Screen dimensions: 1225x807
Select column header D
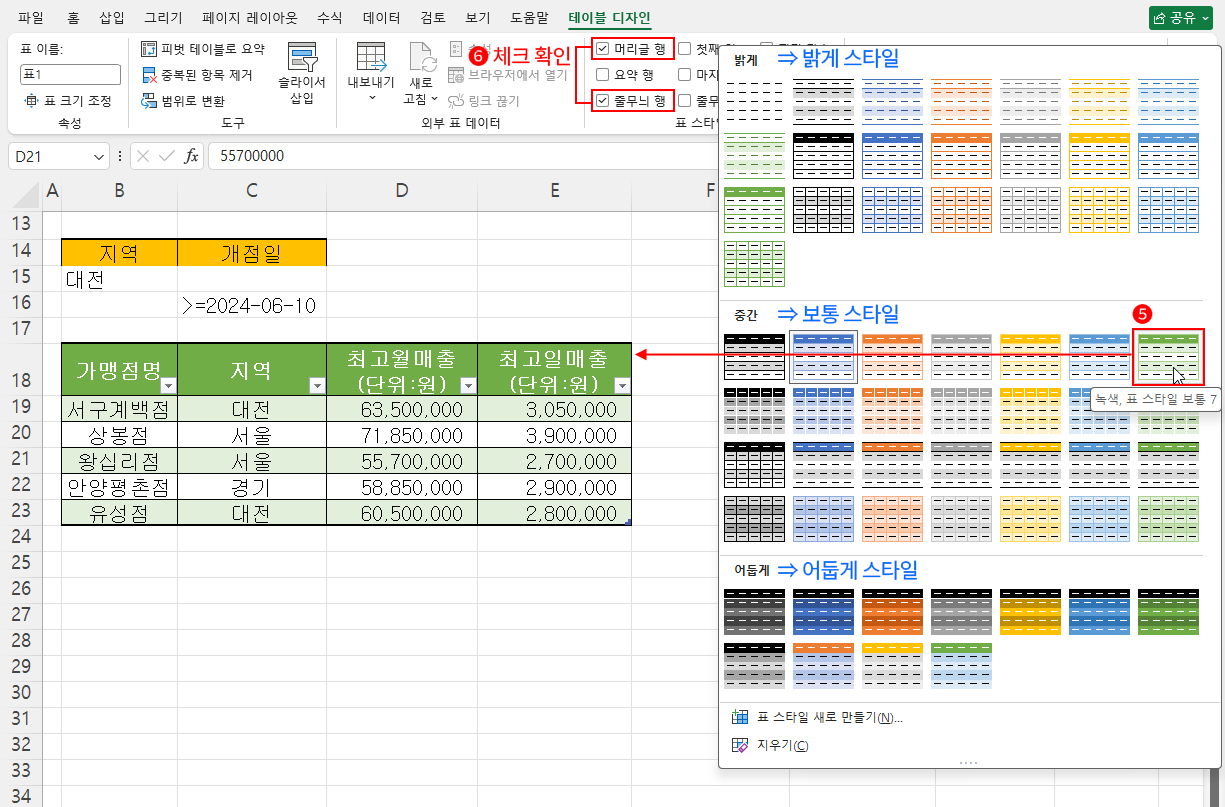pyautogui.click(x=402, y=190)
